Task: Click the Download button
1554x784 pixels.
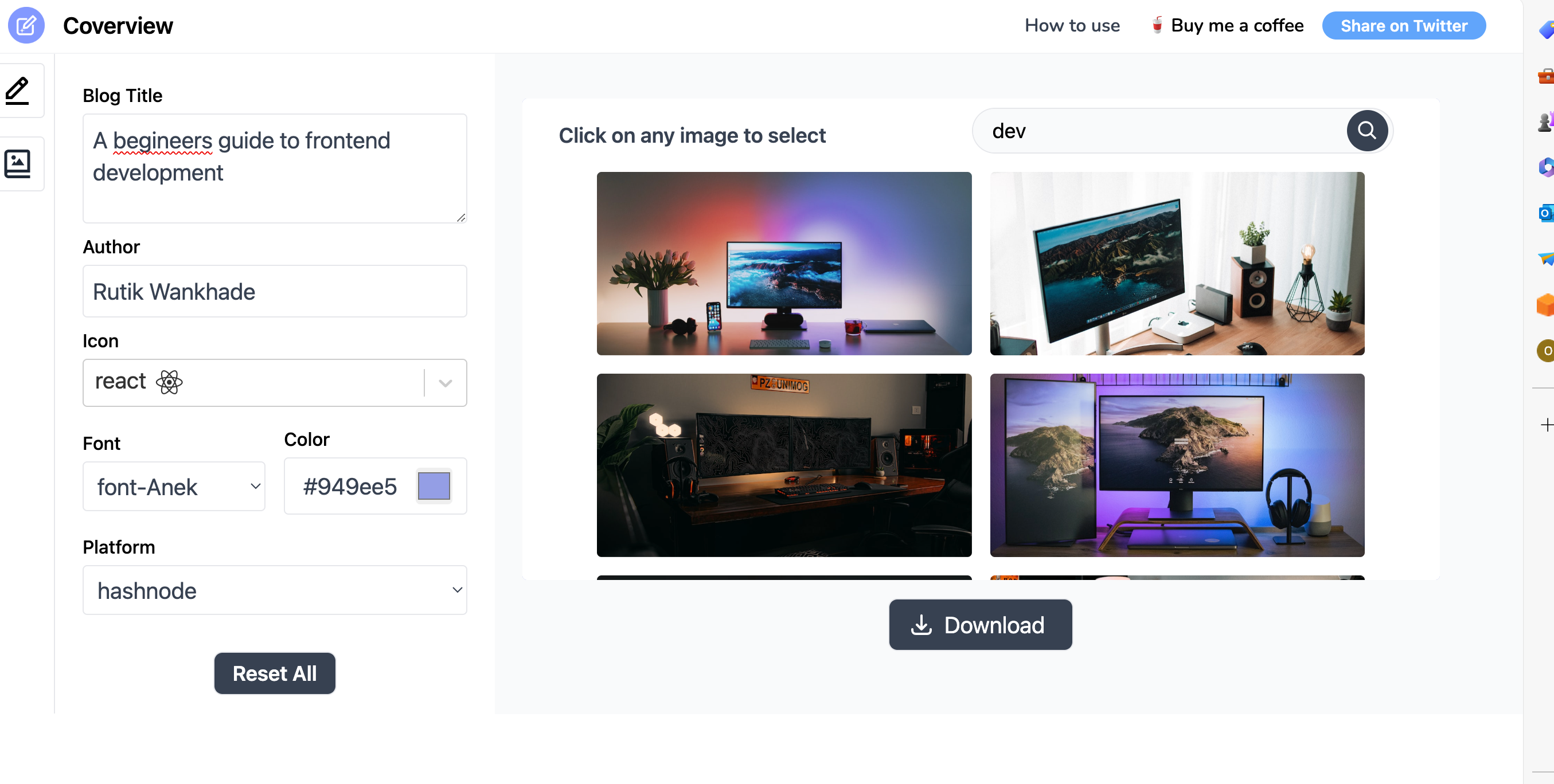Action: pyautogui.click(x=981, y=625)
